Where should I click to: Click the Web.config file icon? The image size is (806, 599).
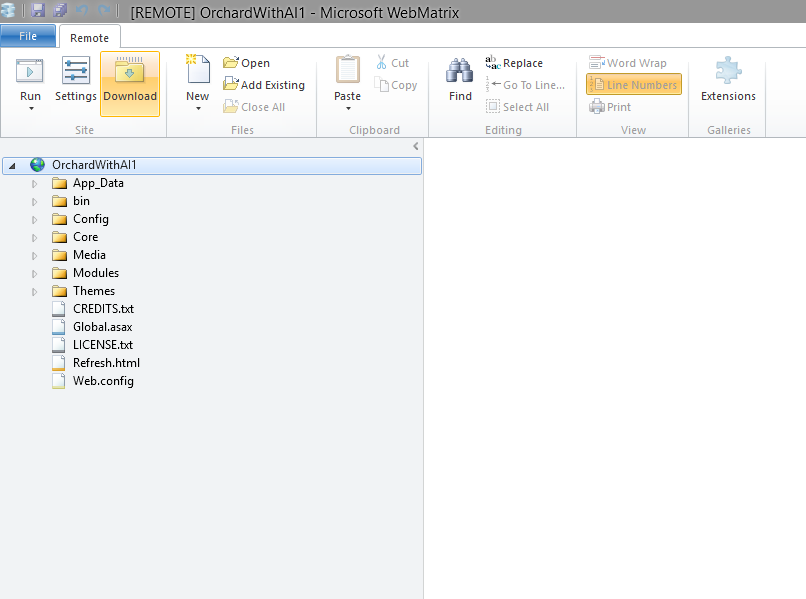59,381
